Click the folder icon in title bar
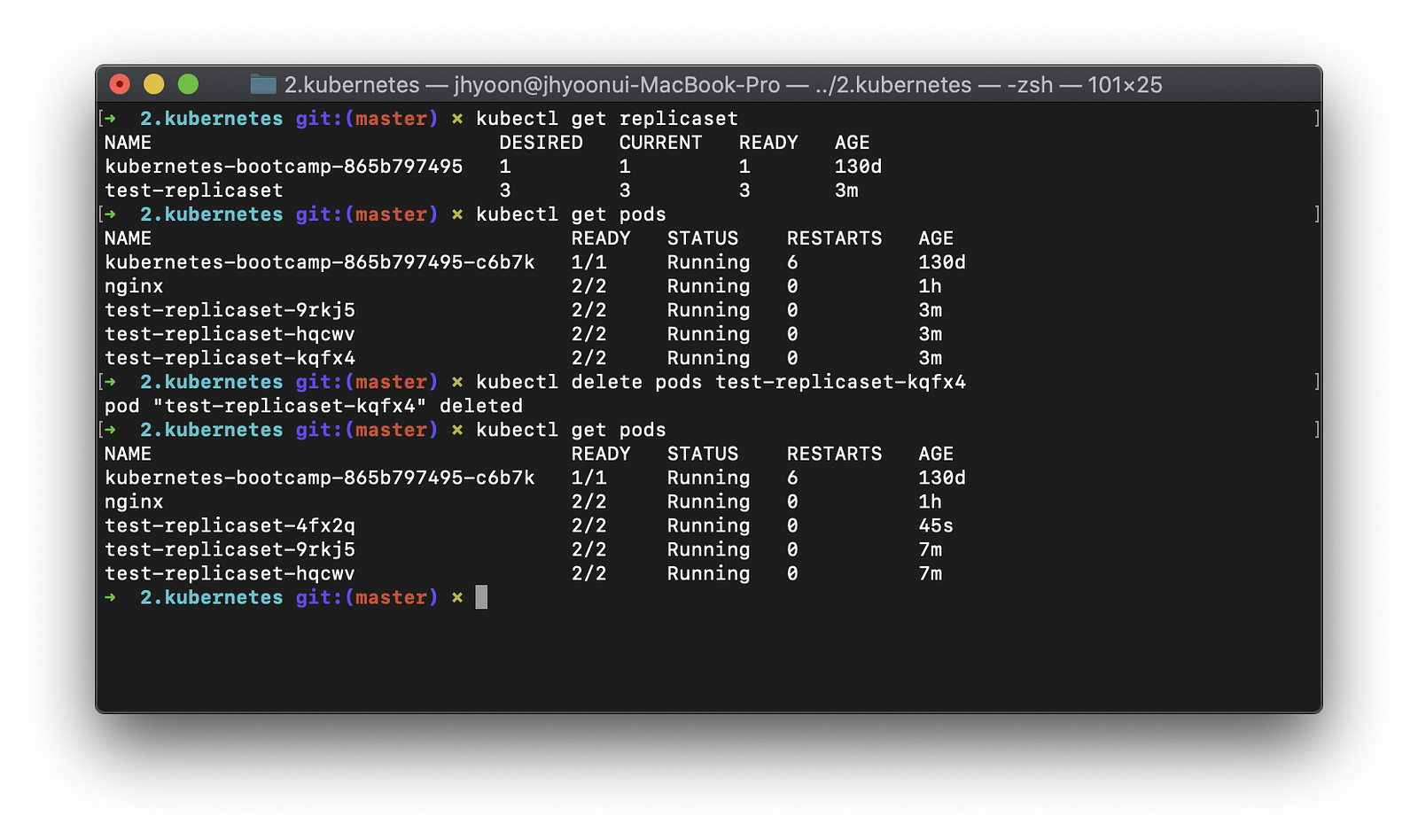The width and height of the screenshot is (1418, 840). [x=263, y=84]
